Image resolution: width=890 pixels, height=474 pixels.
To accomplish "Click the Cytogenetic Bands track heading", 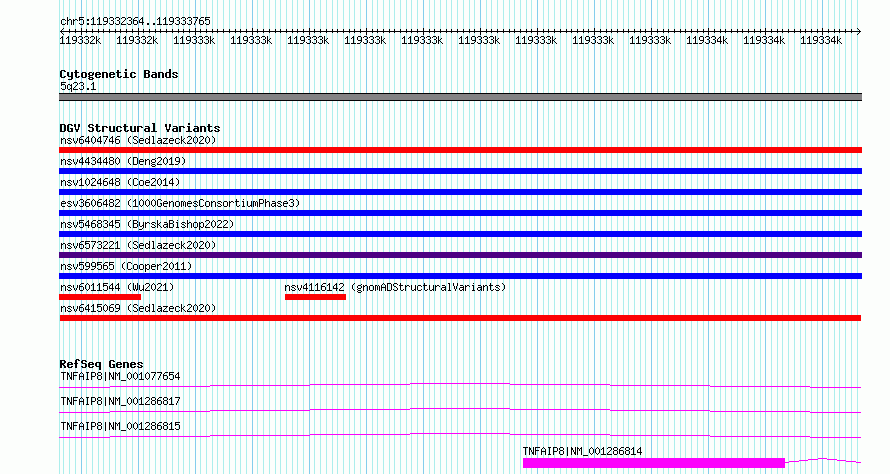I will pos(119,74).
